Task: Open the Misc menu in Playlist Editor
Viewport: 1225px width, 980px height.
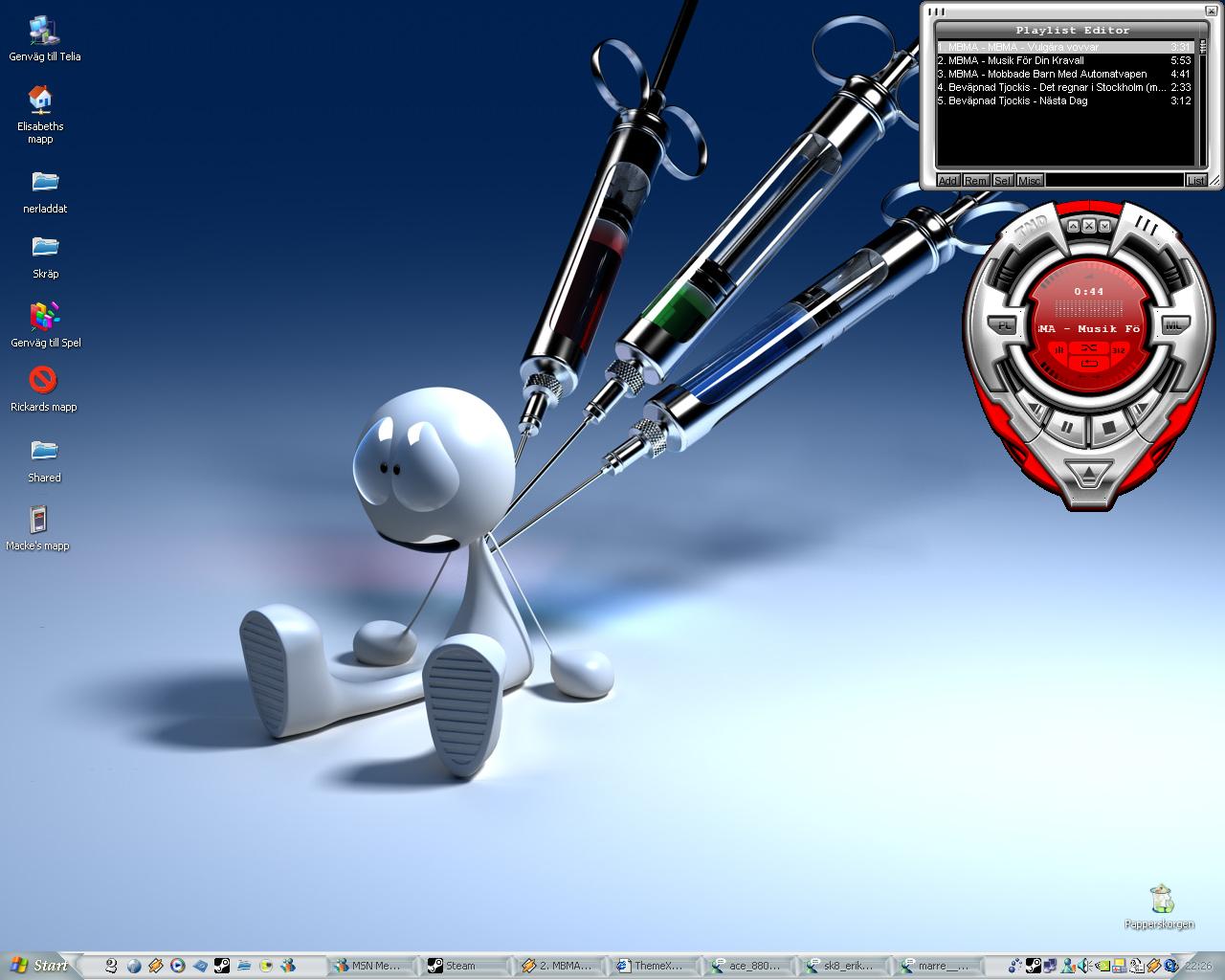Action: (1030, 180)
